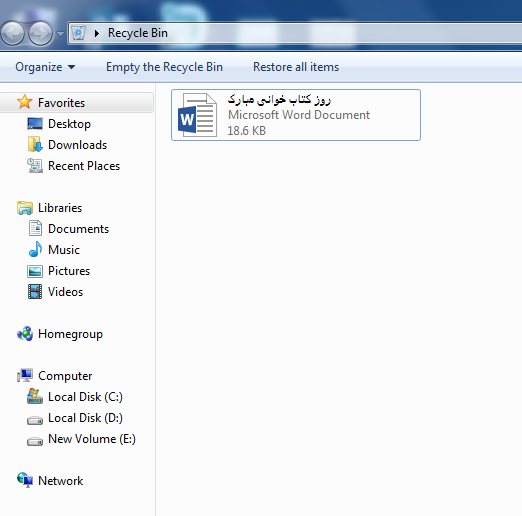
Task: Click the Recent Places icon
Action: [35, 166]
